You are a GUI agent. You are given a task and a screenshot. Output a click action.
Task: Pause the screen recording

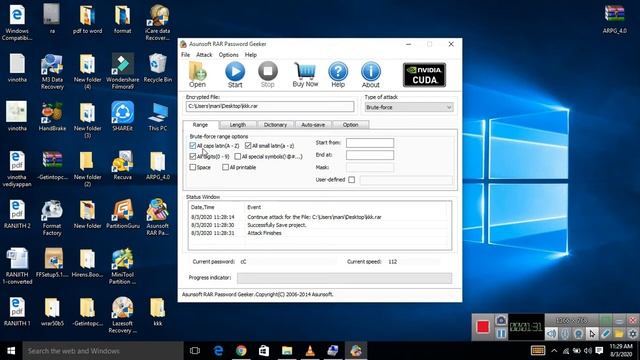point(501,333)
